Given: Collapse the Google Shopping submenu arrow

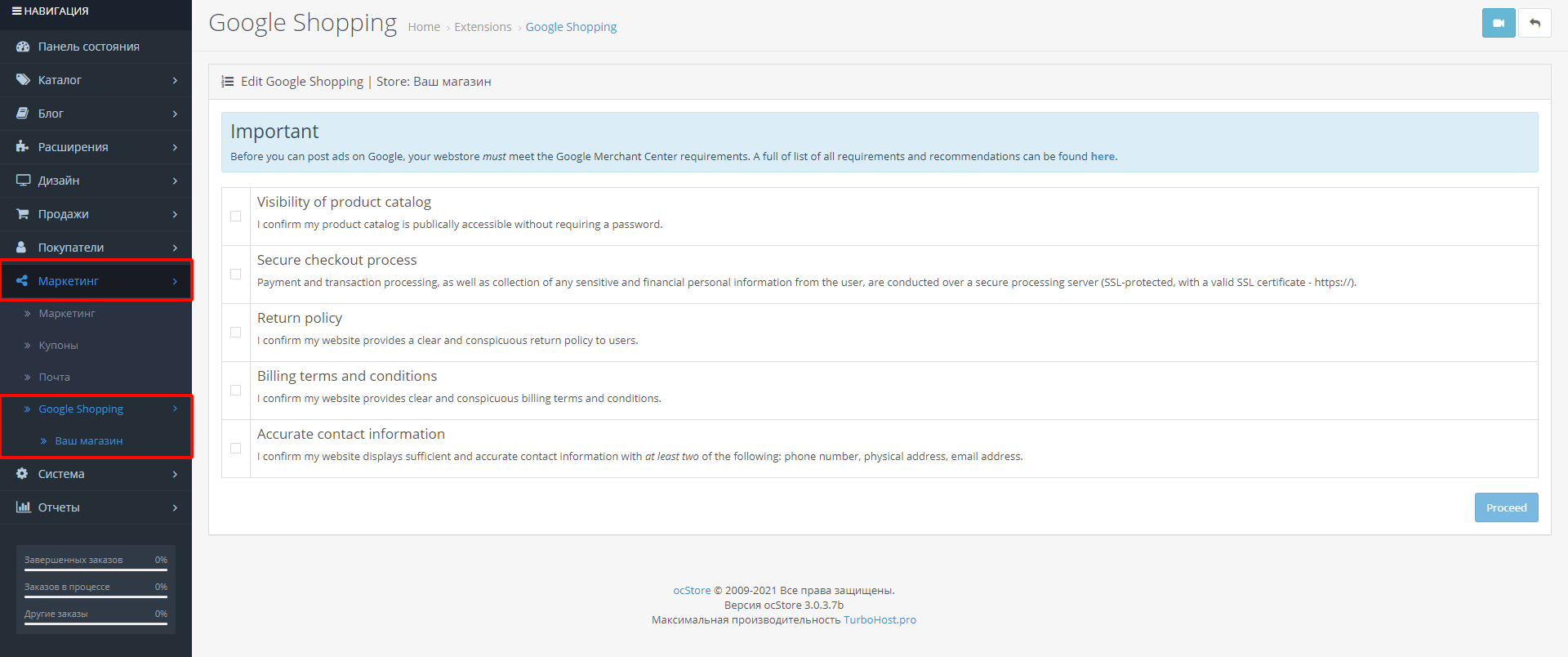Looking at the screenshot, I should (175, 409).
